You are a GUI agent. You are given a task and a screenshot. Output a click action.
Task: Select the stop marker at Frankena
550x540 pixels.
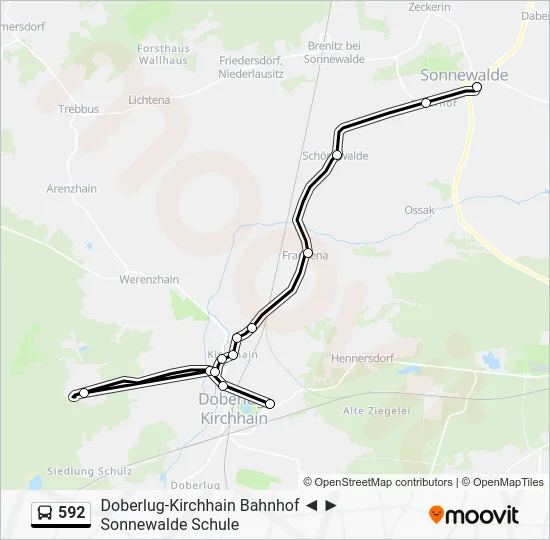pyautogui.click(x=308, y=253)
